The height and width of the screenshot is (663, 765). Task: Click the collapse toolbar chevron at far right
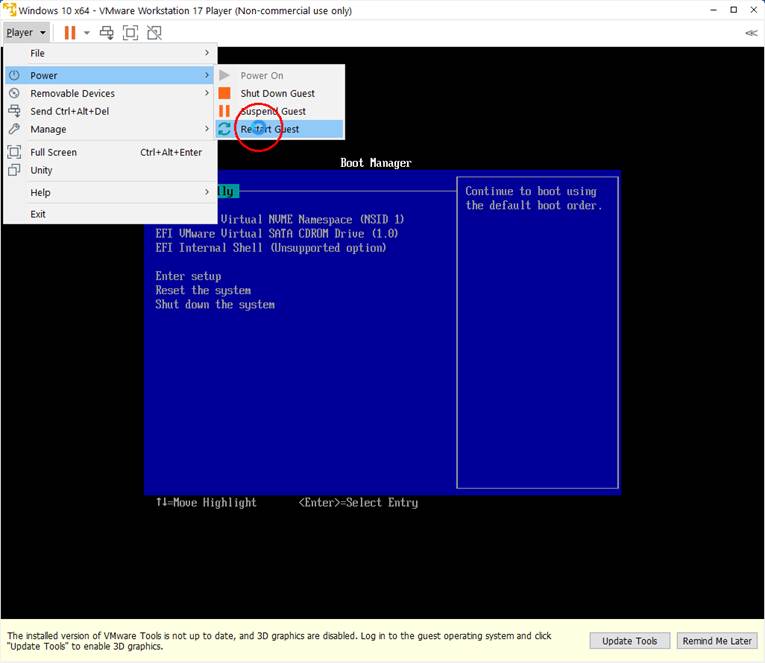751,33
